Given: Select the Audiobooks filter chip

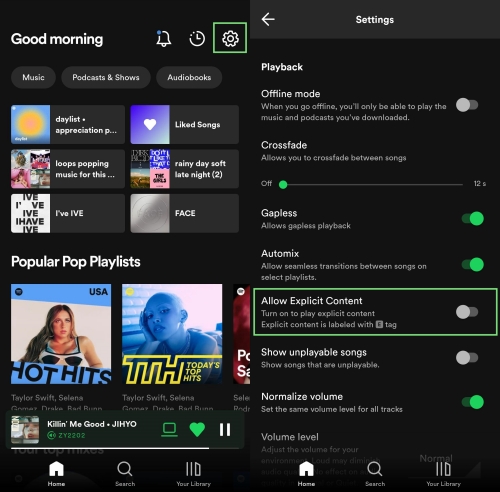Looking at the screenshot, I should pos(189,77).
